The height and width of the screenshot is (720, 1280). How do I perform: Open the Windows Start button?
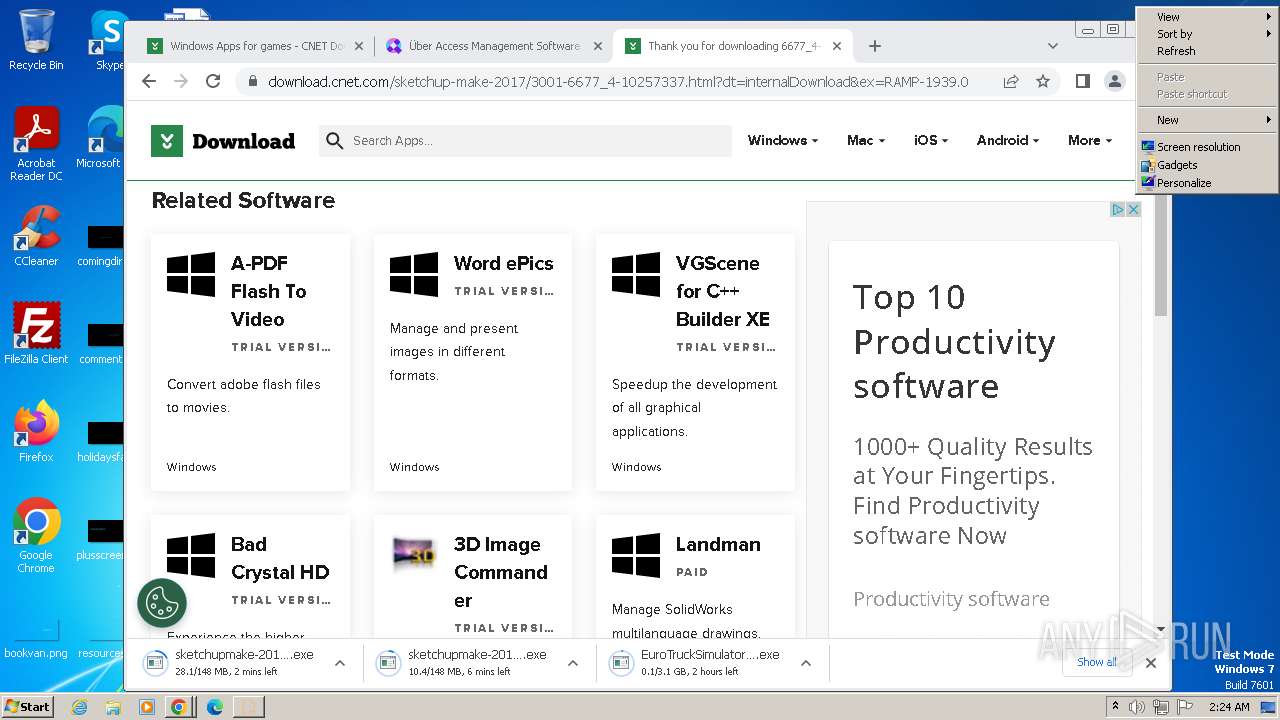pos(27,706)
